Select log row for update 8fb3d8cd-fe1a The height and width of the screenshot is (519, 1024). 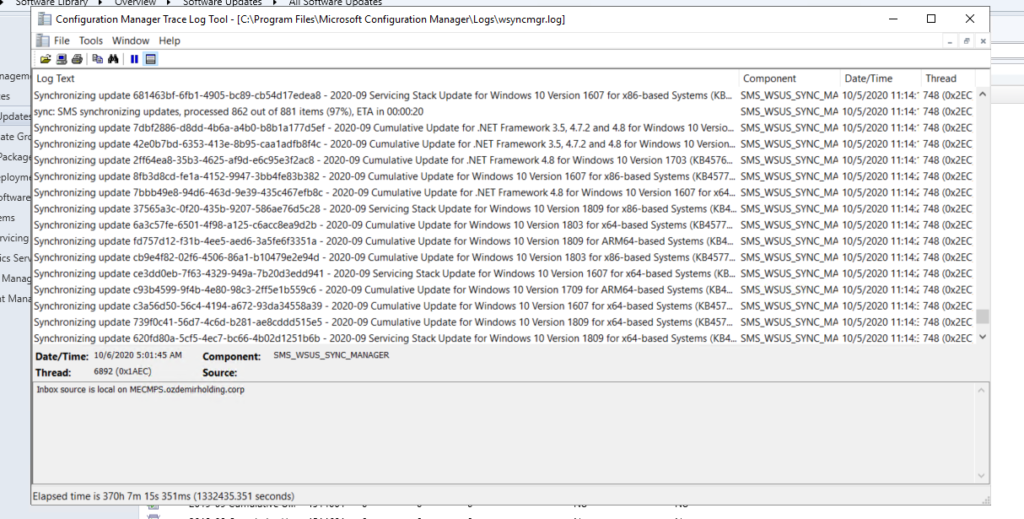(504, 176)
